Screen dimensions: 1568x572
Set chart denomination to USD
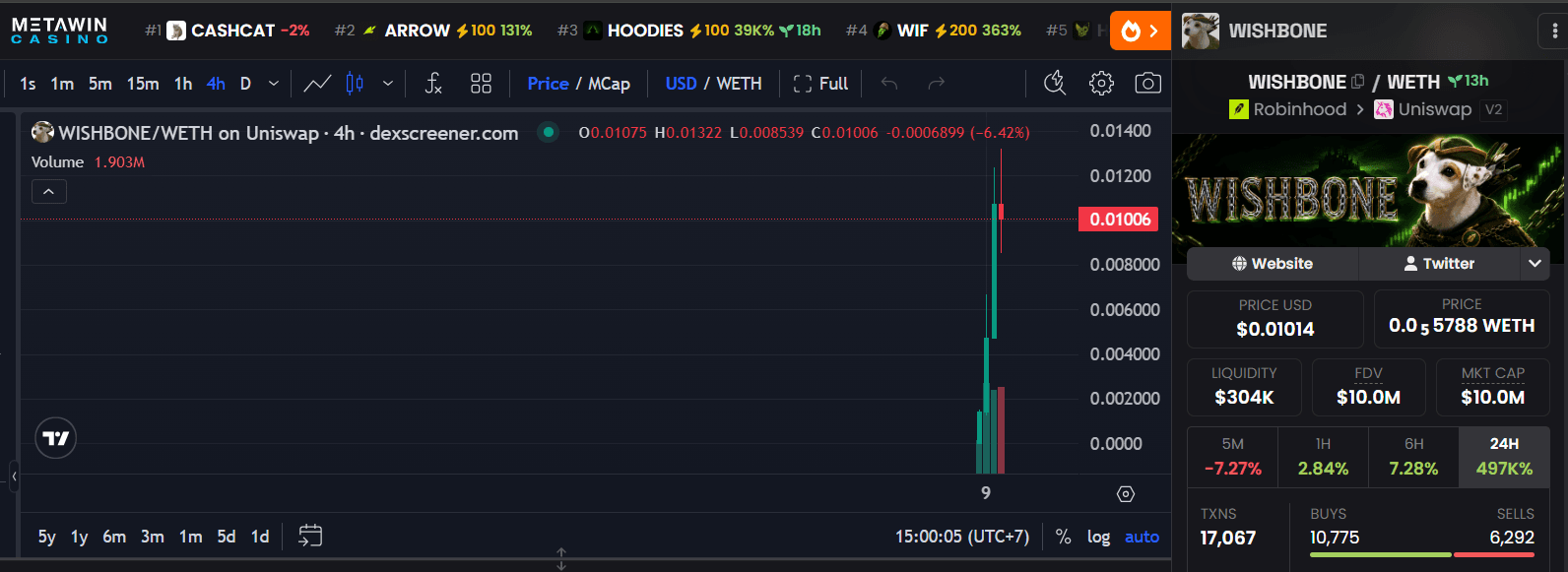pyautogui.click(x=681, y=84)
